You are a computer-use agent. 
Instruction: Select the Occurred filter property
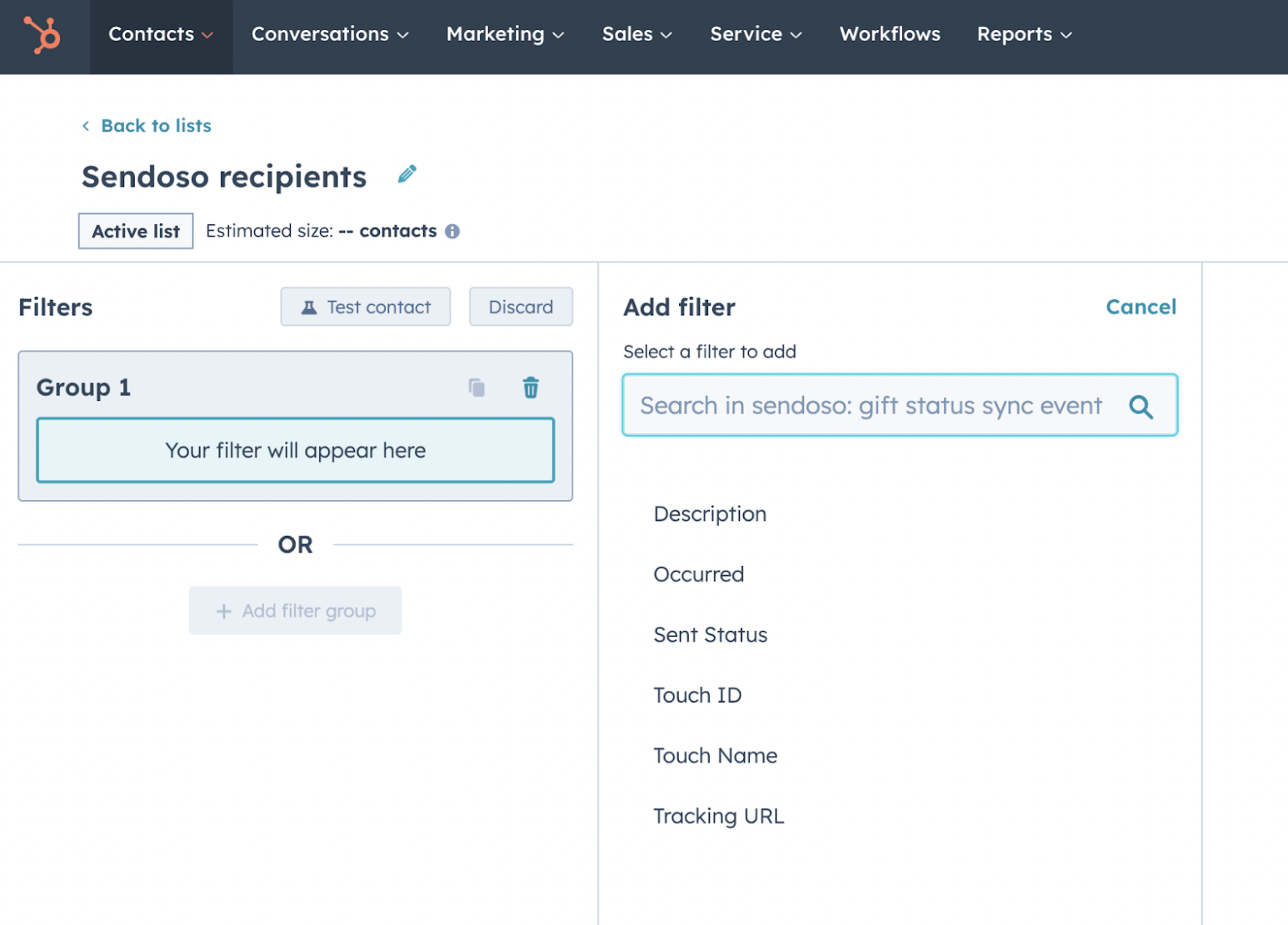click(698, 574)
